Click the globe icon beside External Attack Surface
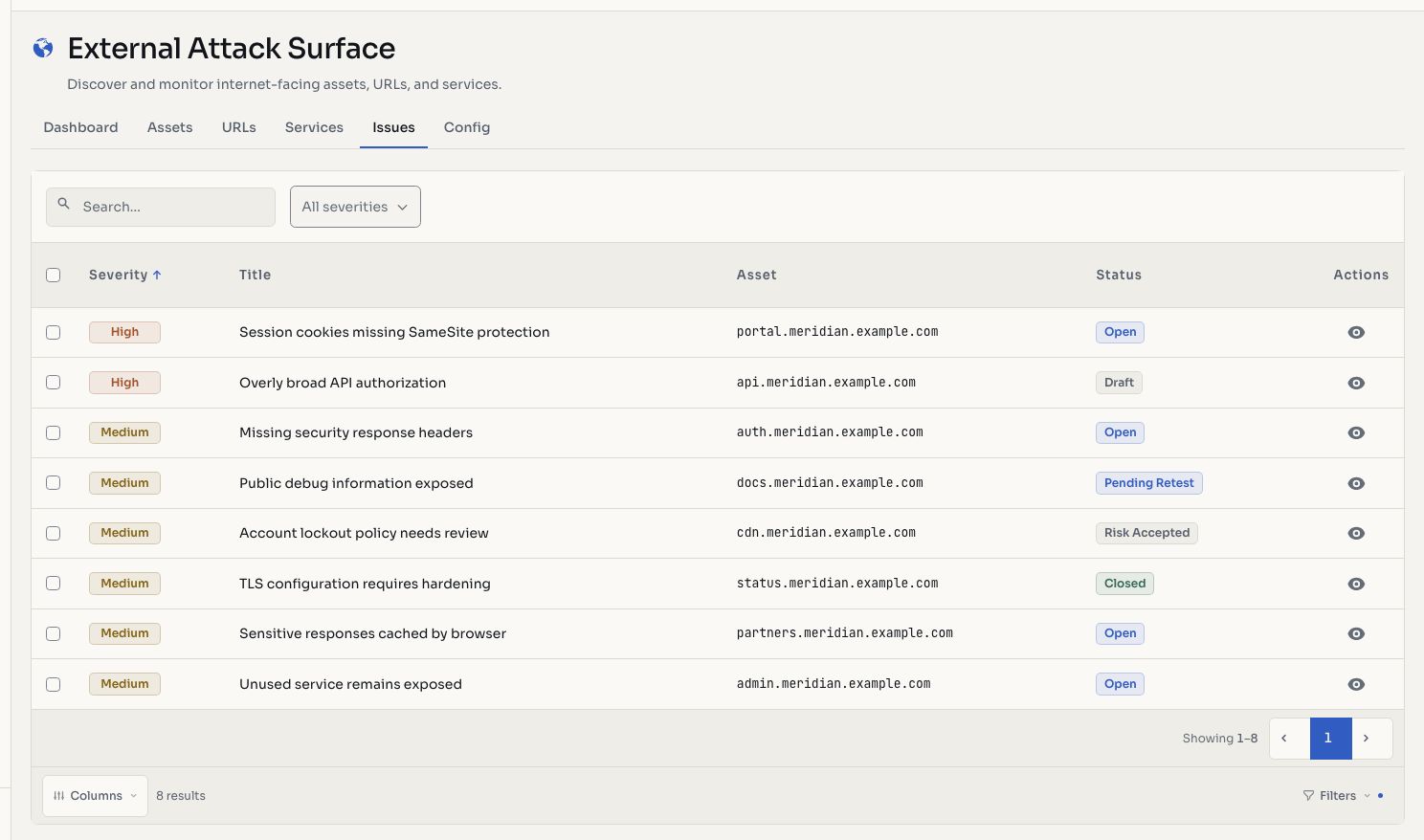 (x=43, y=48)
